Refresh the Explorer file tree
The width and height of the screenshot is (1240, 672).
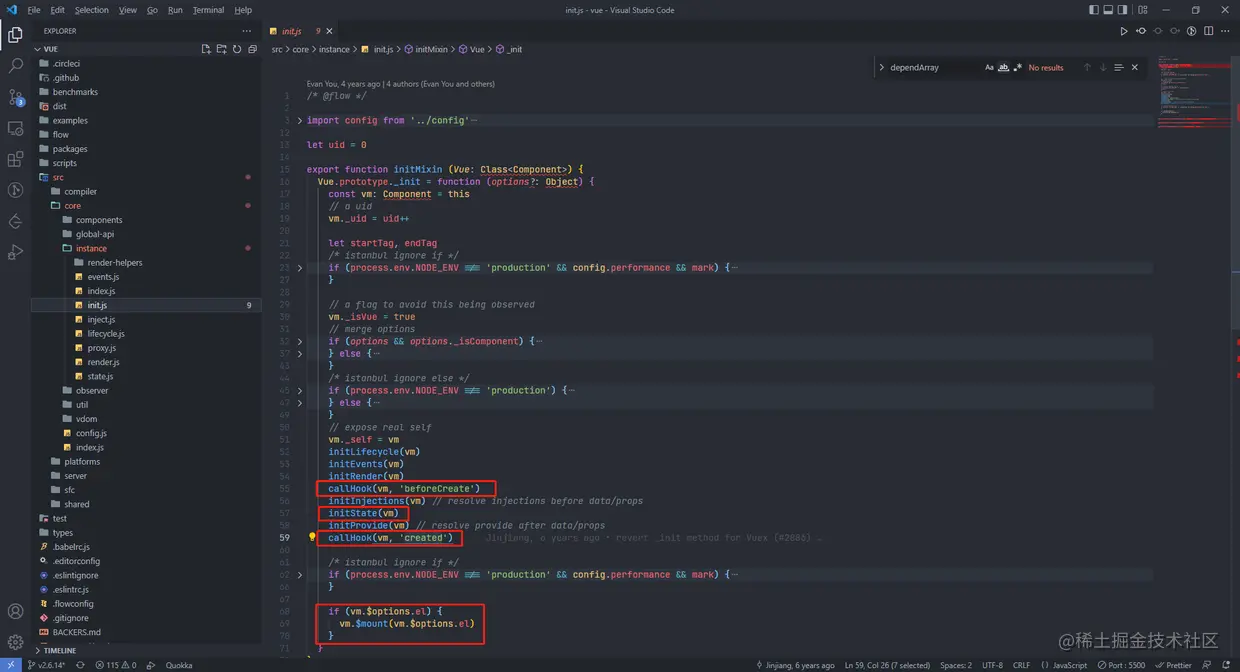(237, 49)
